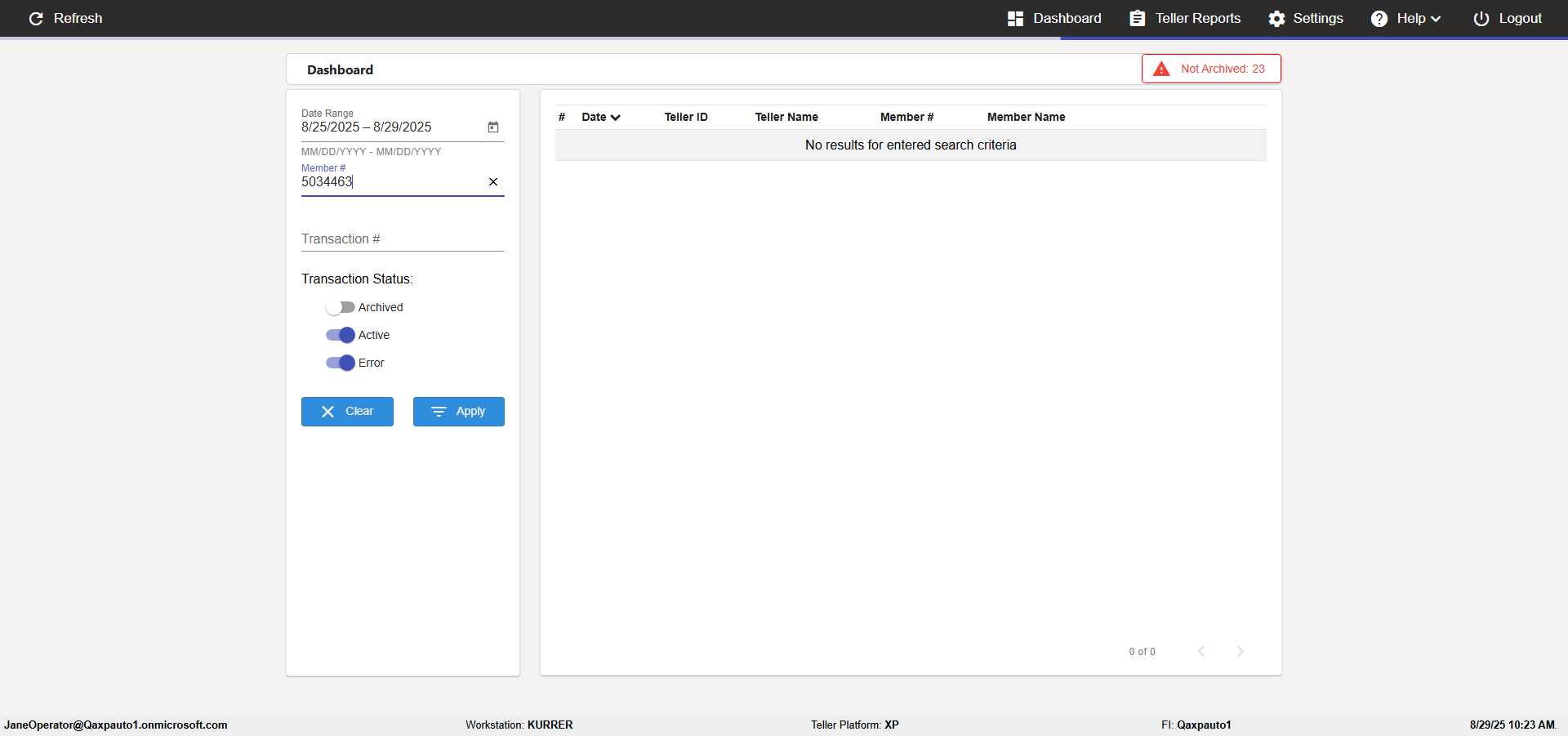This screenshot has width=1568, height=736.
Task: Click the date and time in status bar
Action: (x=1512, y=725)
